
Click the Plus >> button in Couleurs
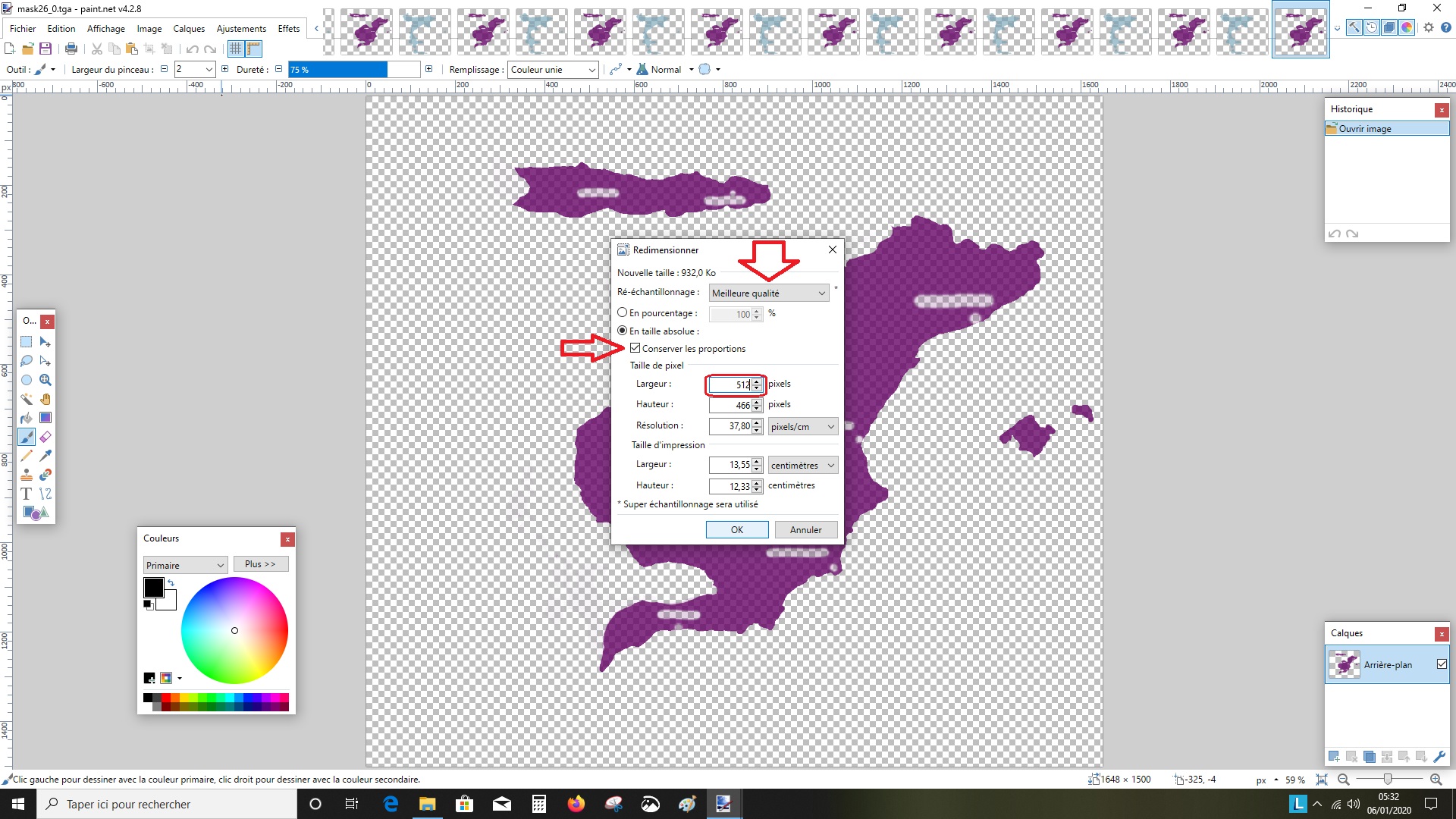[x=260, y=564]
